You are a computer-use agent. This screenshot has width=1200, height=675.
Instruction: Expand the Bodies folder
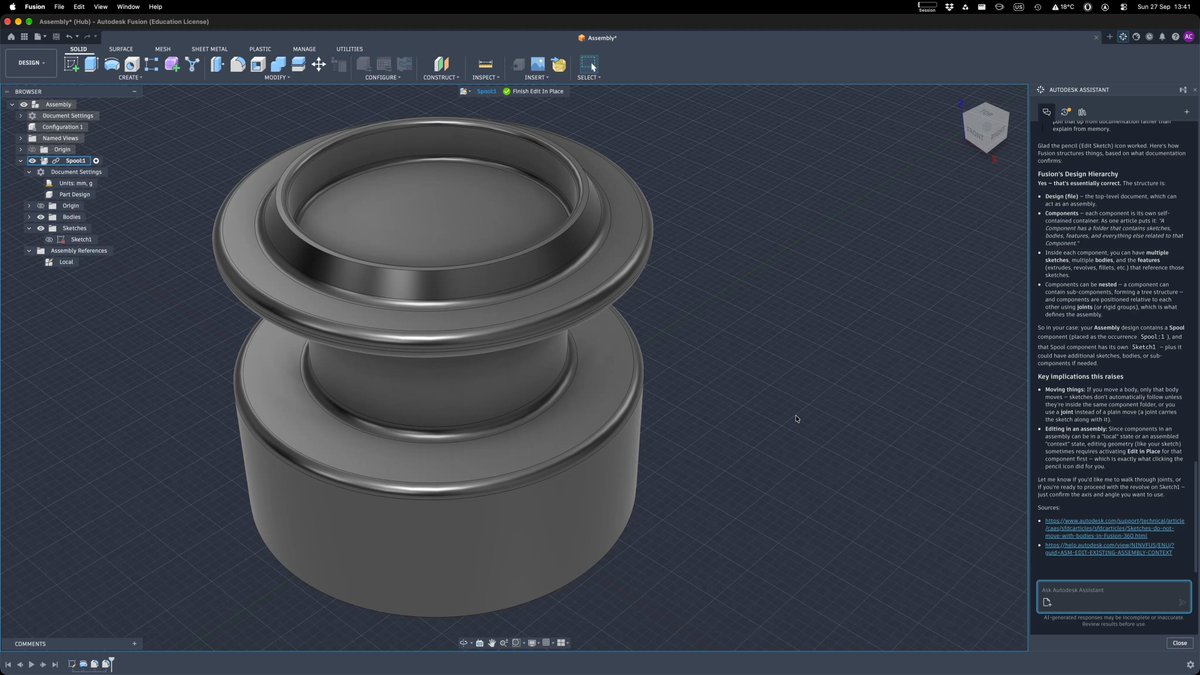coord(28,217)
